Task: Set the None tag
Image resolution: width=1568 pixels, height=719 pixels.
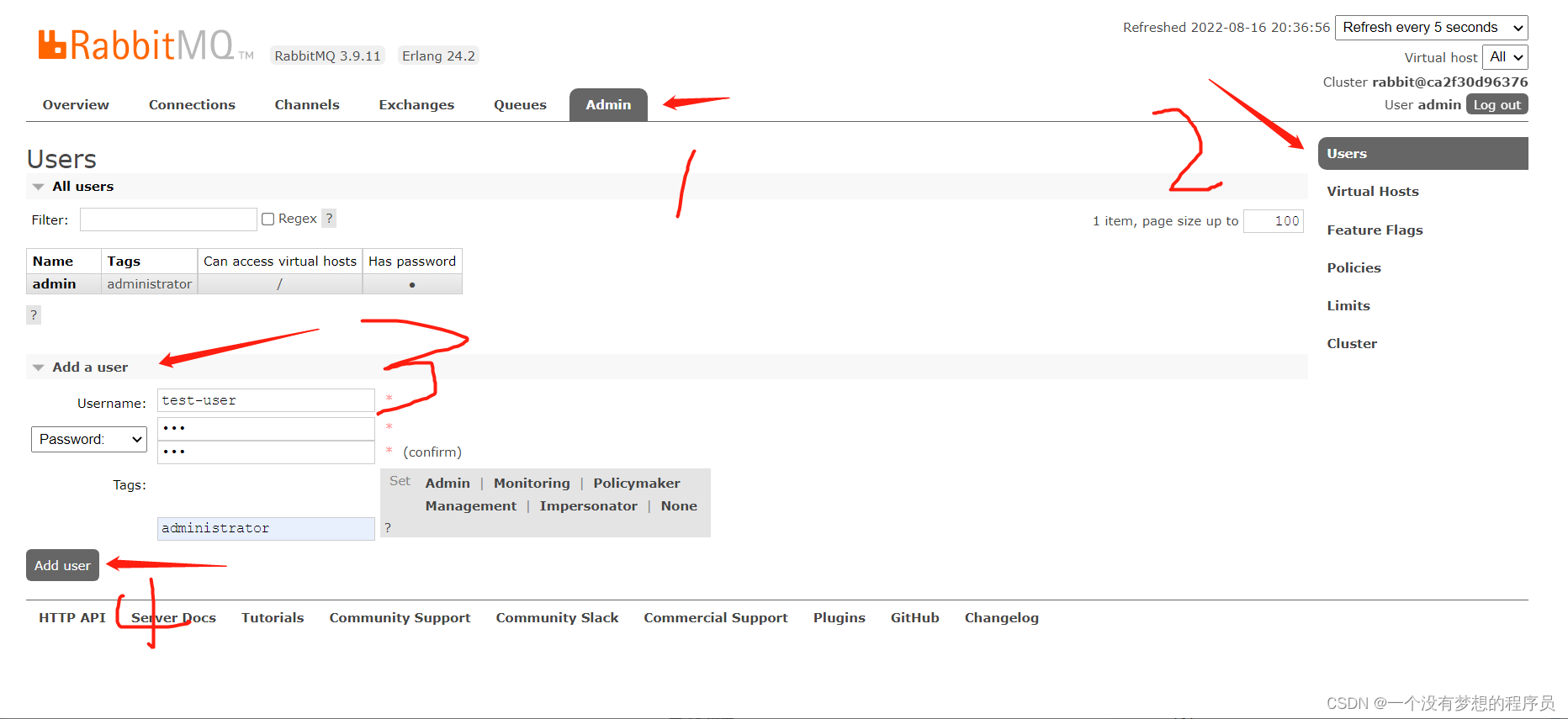Action: pos(679,506)
